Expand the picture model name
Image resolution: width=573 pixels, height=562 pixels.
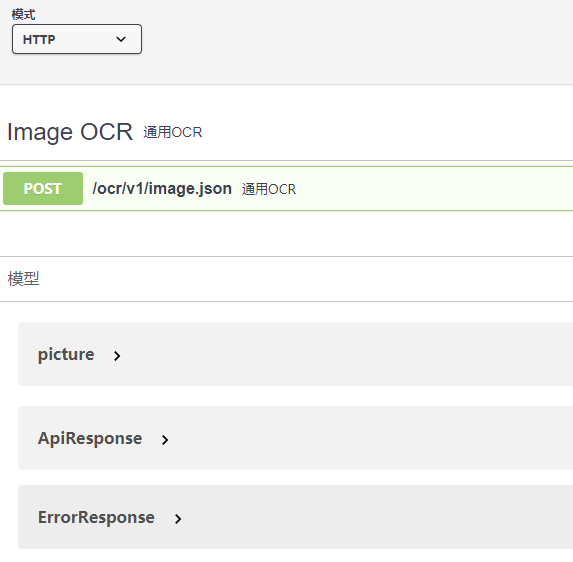[x=66, y=354]
